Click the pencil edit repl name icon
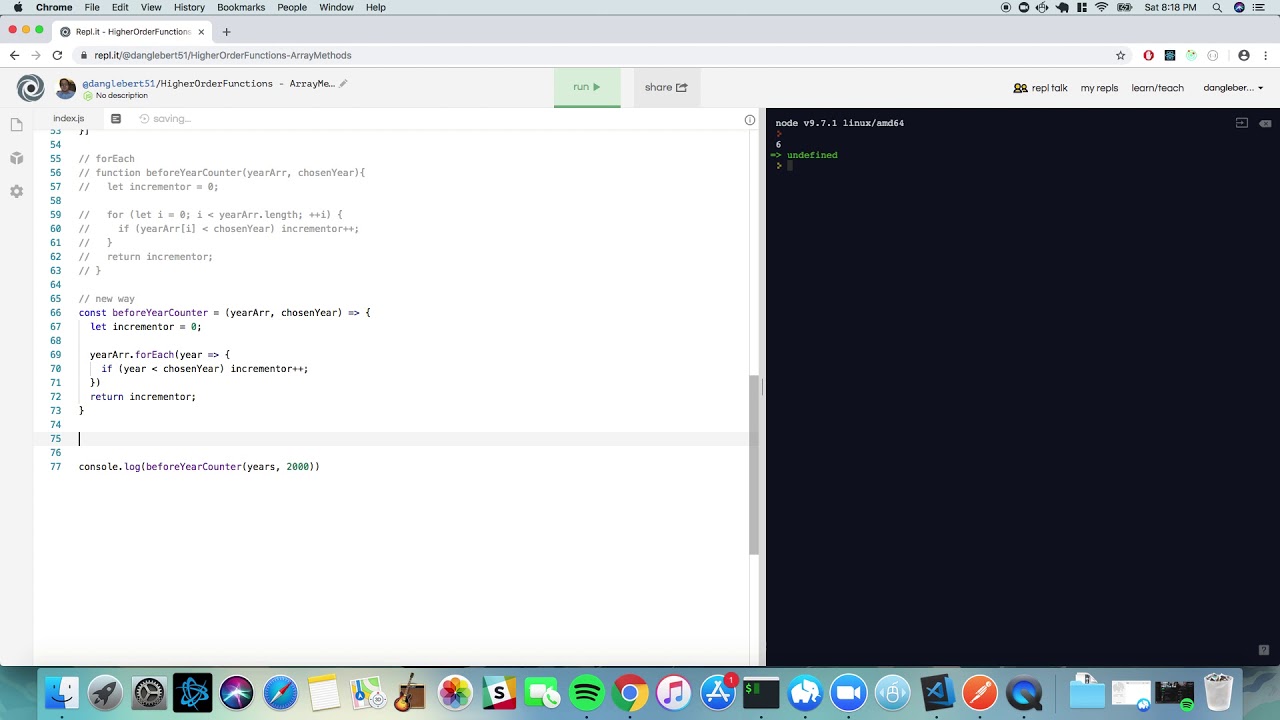 coord(343,83)
